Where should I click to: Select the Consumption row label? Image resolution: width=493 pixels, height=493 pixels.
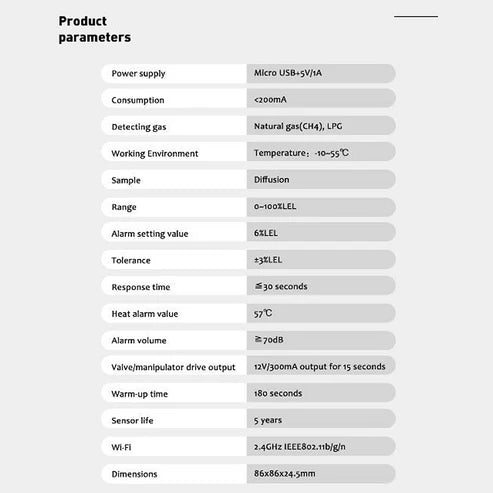pyautogui.click(x=138, y=100)
